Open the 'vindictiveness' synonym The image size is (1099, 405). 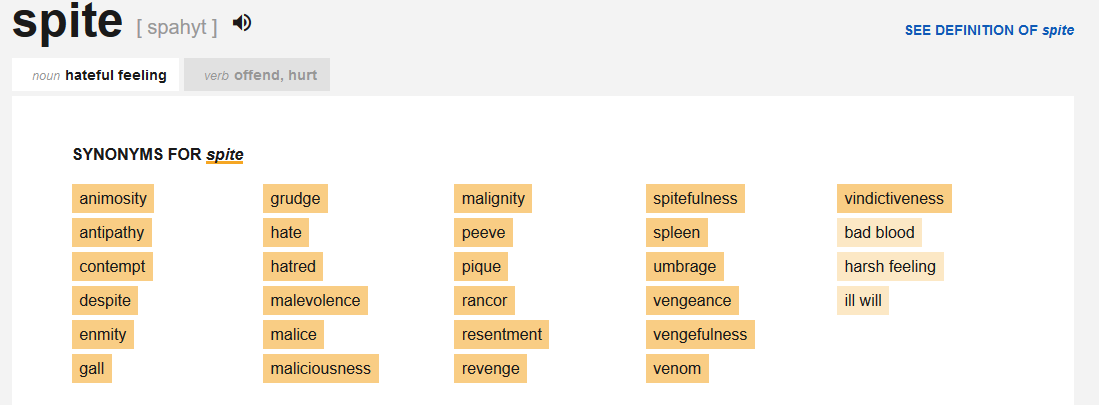(x=894, y=198)
